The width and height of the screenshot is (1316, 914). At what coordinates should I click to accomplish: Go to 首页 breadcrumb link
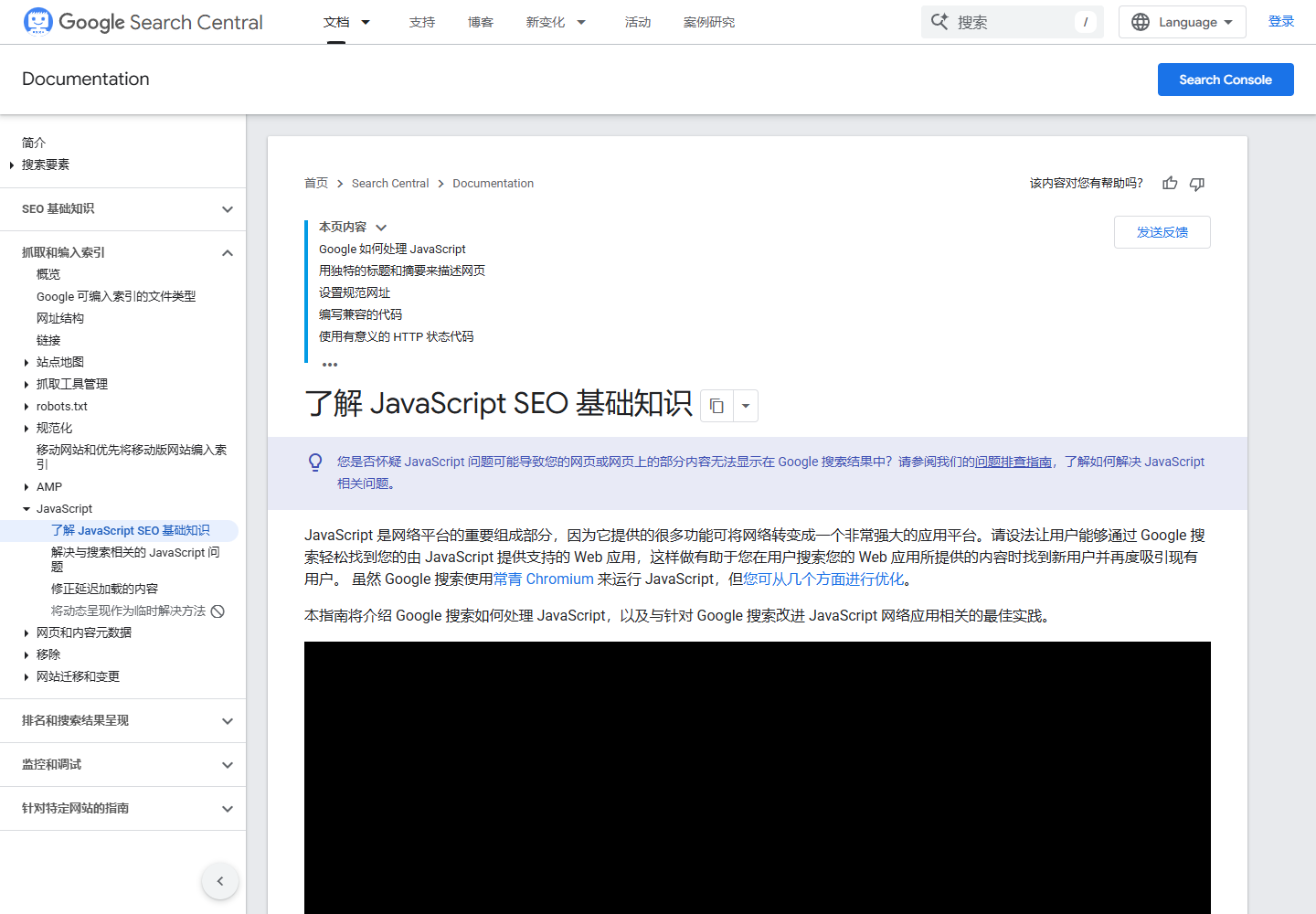[316, 184]
